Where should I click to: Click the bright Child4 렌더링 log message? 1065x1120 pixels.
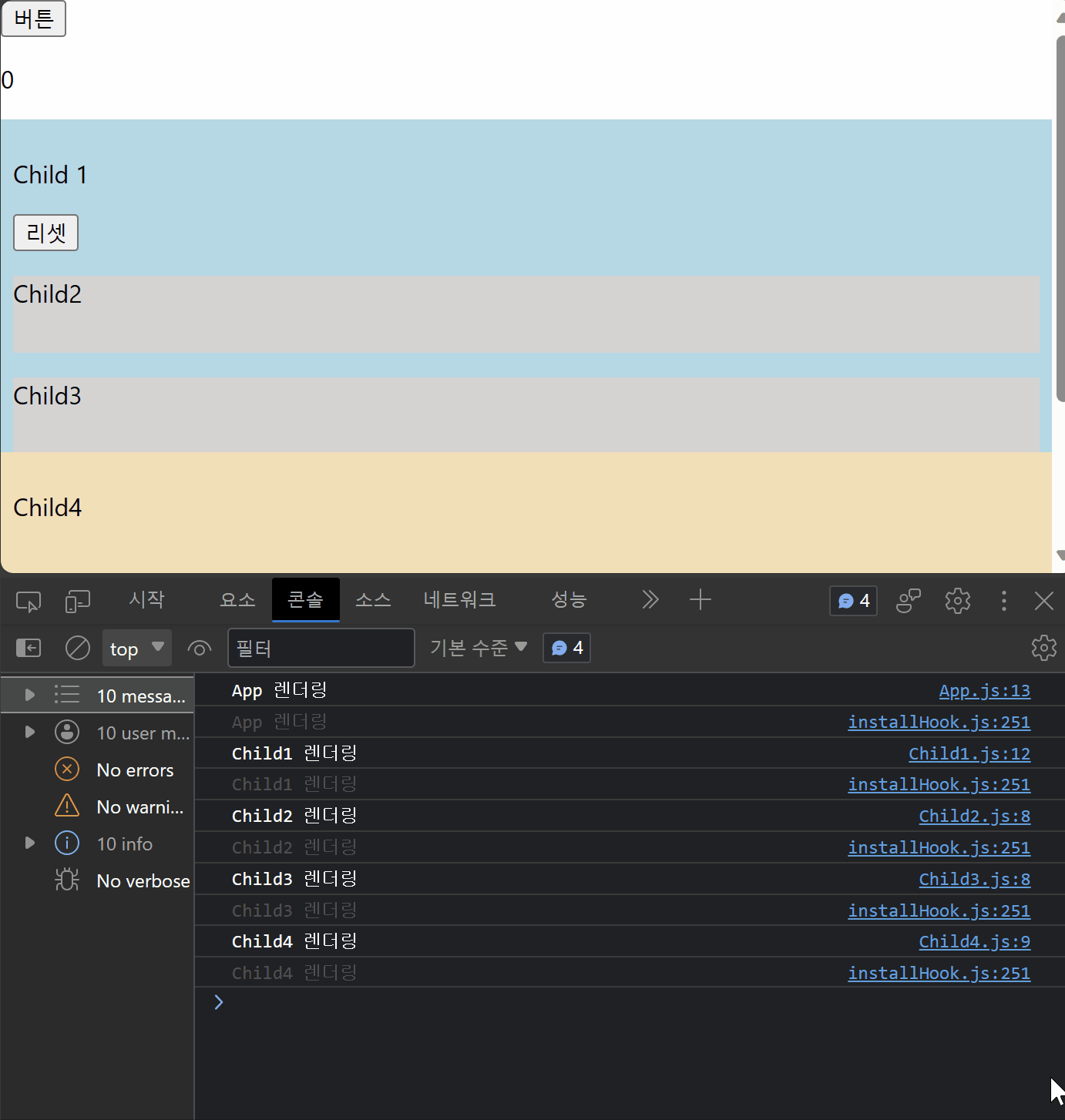[294, 941]
